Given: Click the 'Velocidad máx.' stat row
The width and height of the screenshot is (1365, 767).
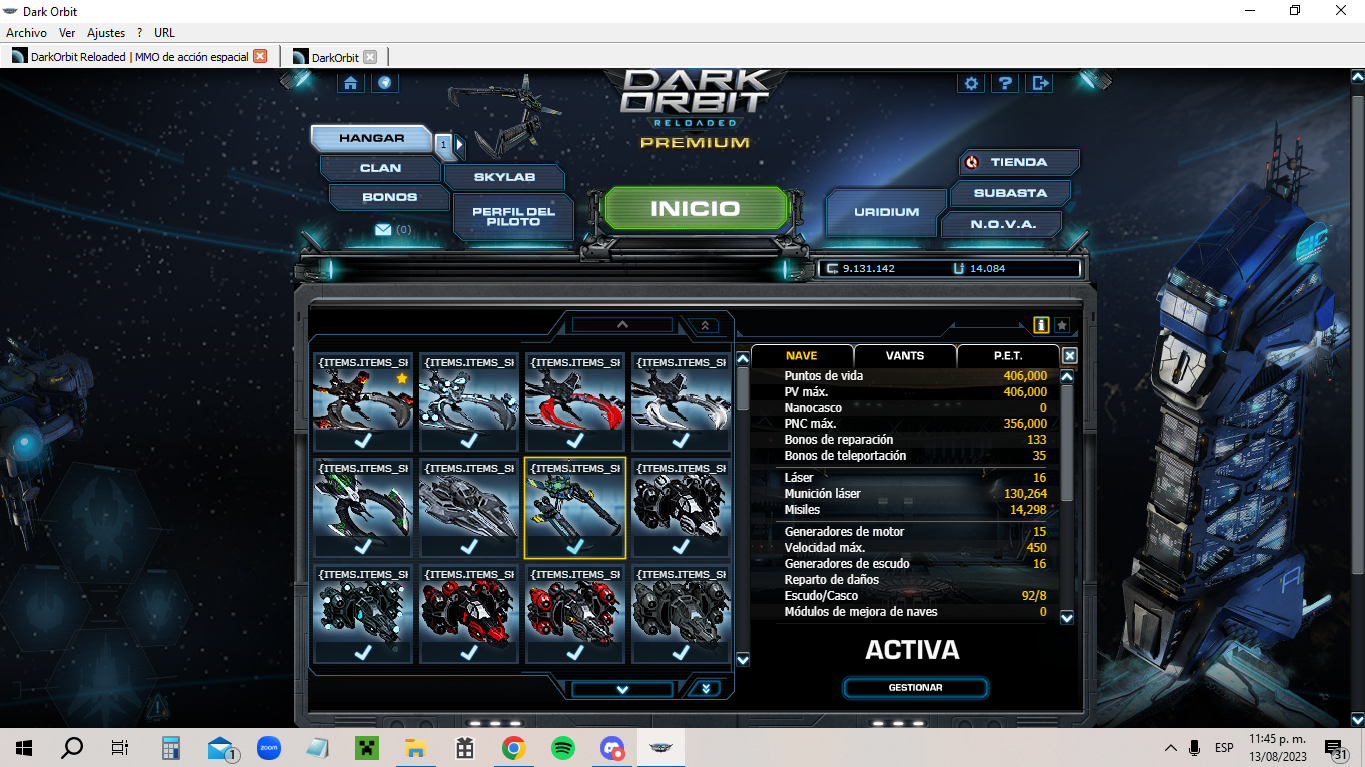Looking at the screenshot, I should (x=915, y=548).
